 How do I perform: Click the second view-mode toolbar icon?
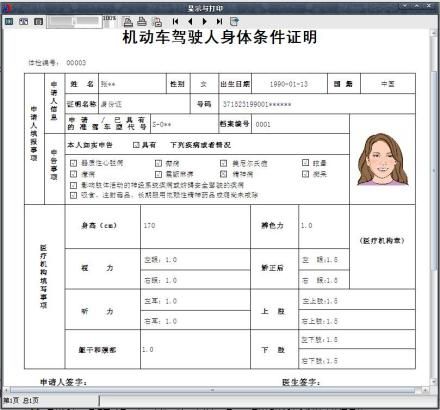(x=23, y=22)
